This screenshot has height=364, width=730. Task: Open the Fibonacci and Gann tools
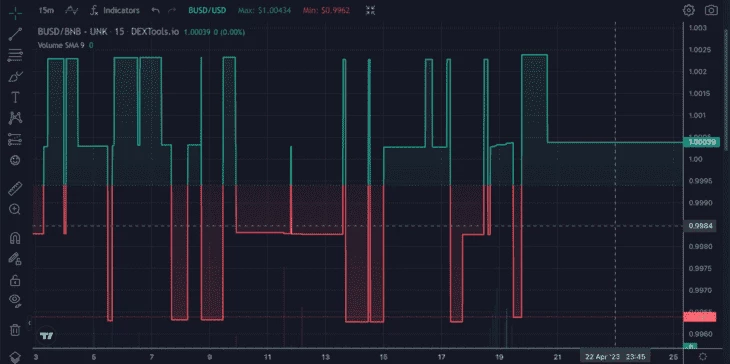[x=15, y=55]
